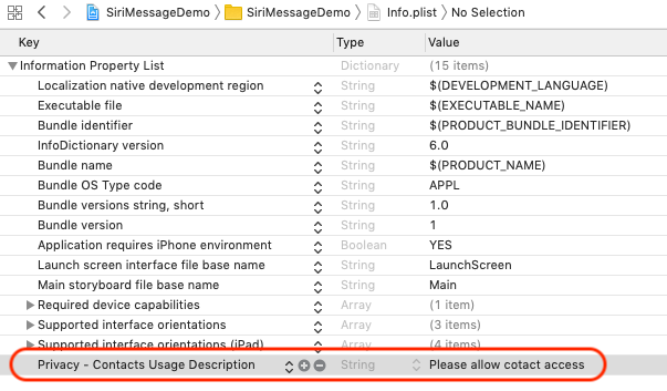Go forward with the right chevron
667x391 pixels.
tap(66, 12)
